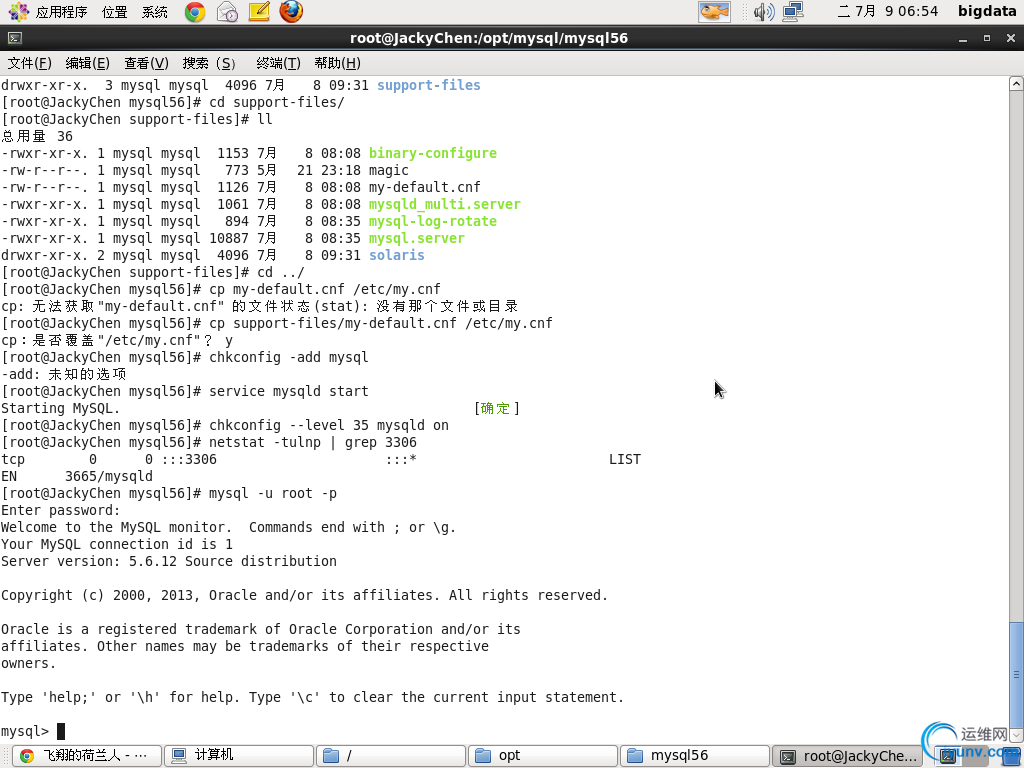Click the mysql-log-rotate file name
Viewport: 1024px width, 768px height.
[432, 221]
